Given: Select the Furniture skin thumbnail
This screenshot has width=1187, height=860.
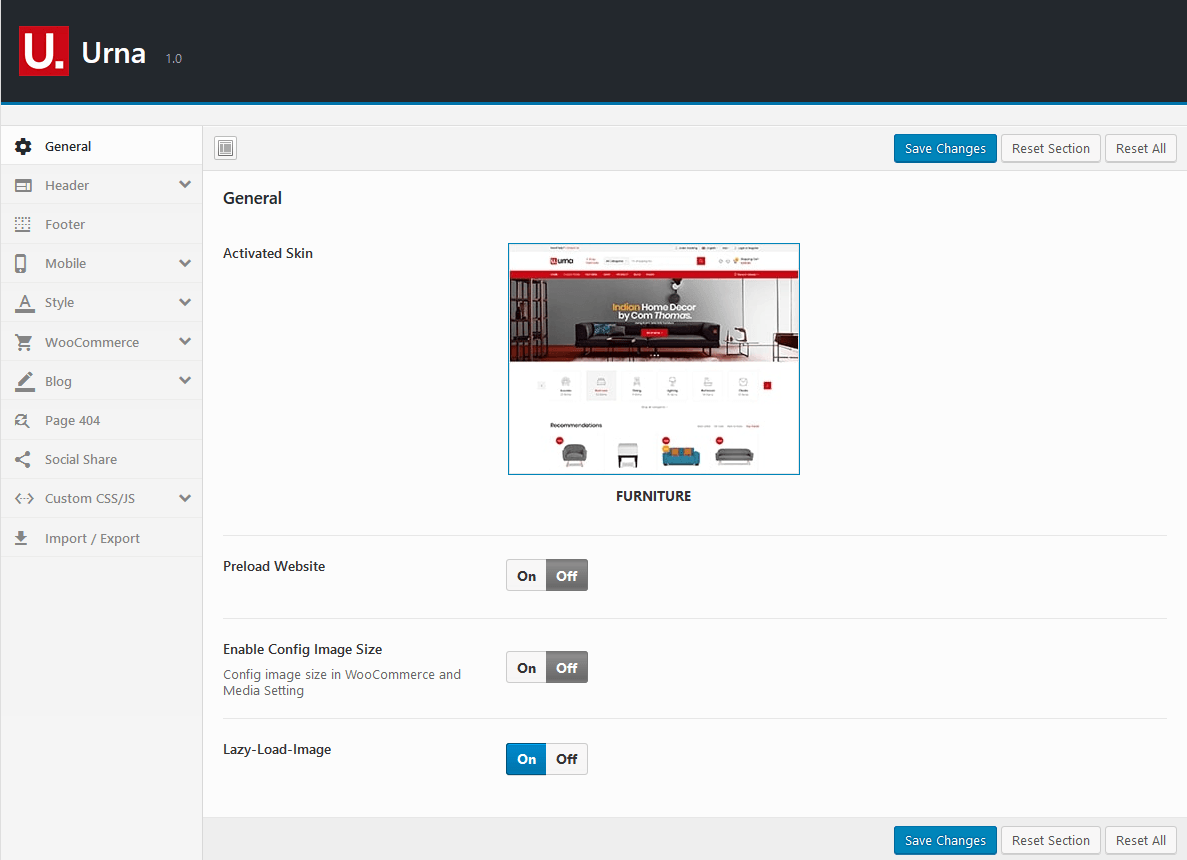Looking at the screenshot, I should coord(654,359).
